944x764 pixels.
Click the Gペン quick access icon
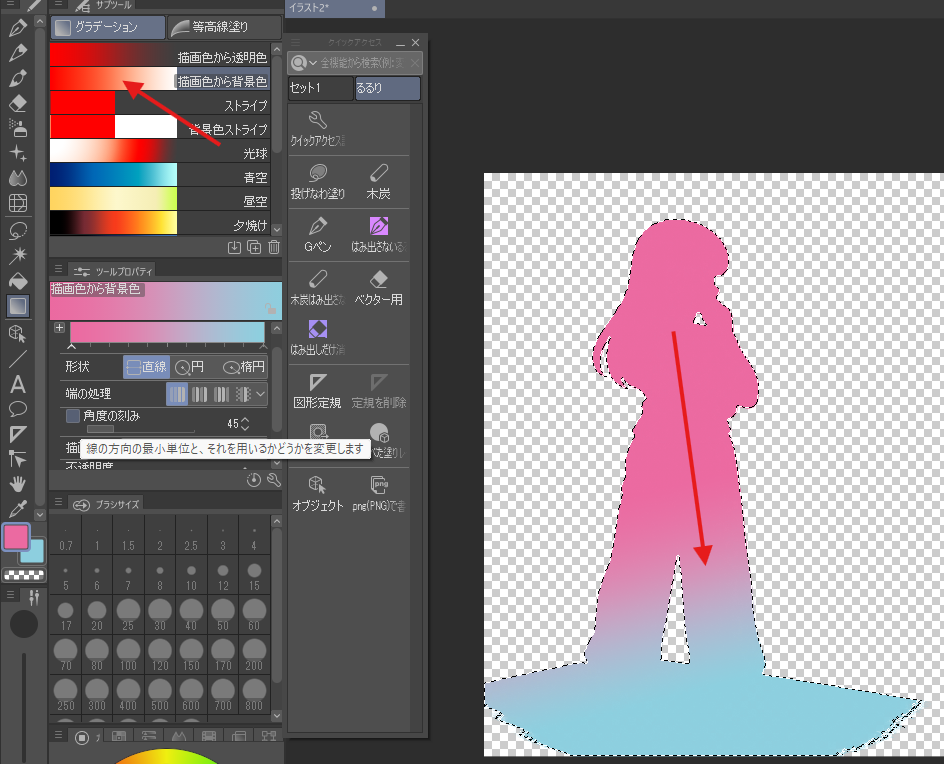pos(318,234)
